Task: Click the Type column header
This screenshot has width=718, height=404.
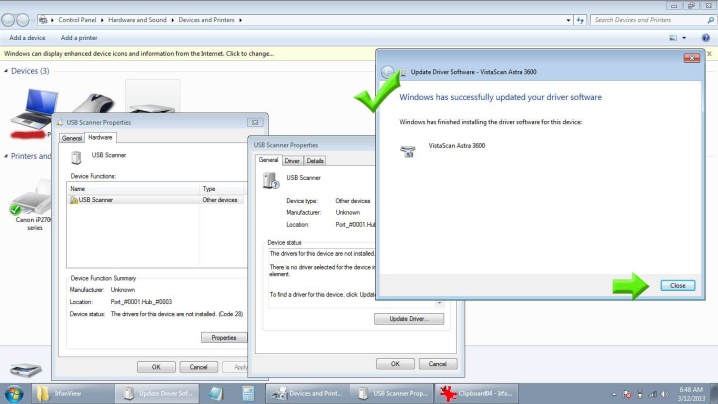Action: point(223,189)
